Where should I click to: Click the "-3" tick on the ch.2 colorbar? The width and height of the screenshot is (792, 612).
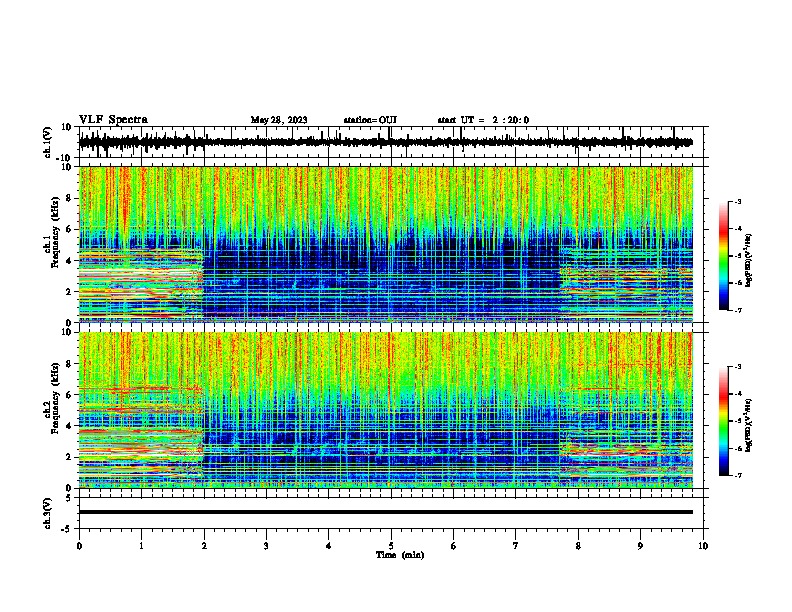(x=738, y=367)
